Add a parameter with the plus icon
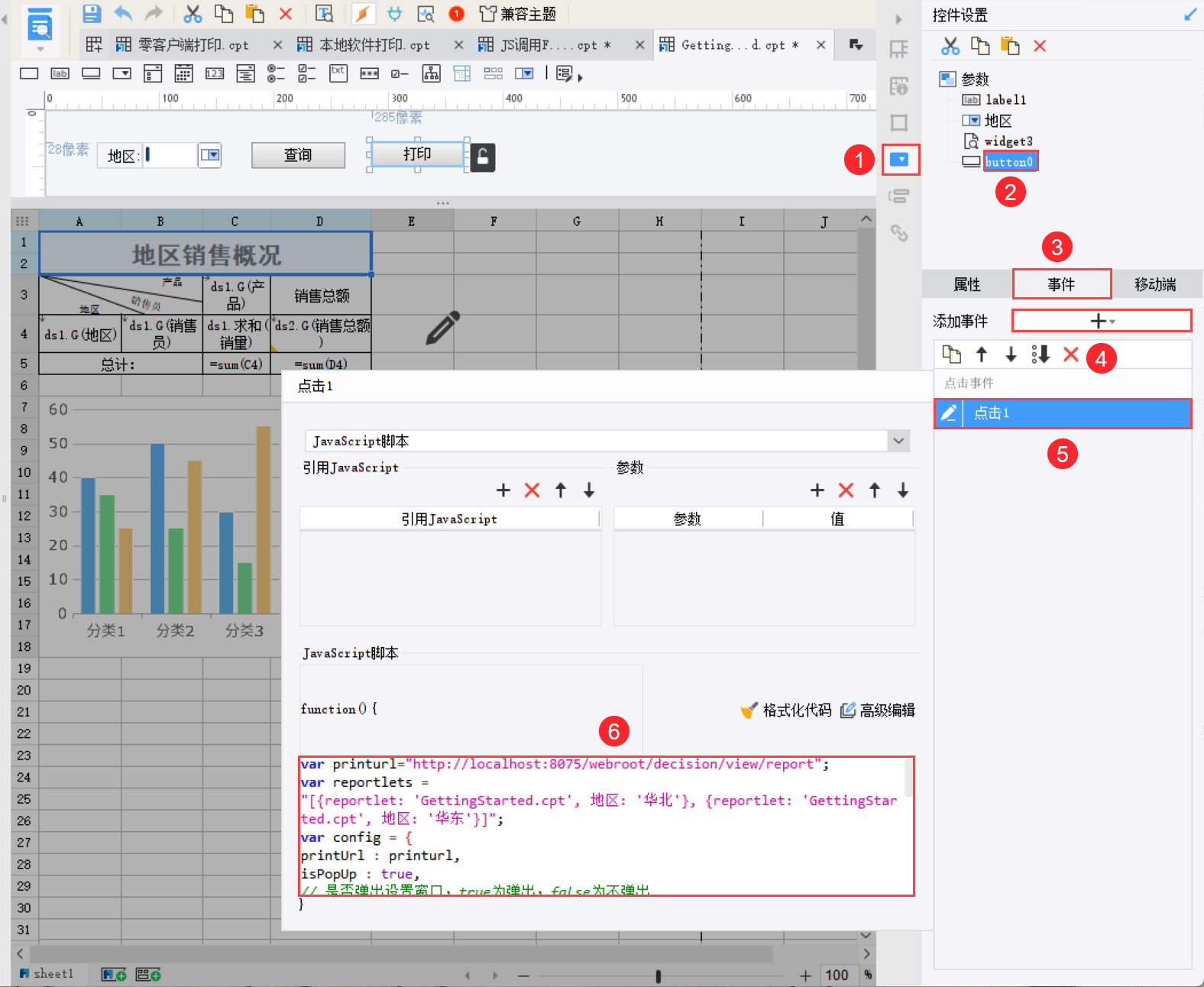This screenshot has height=987, width=1204. coord(817,490)
